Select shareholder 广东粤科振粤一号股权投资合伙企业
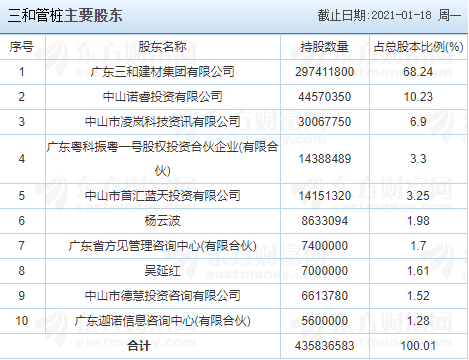 pos(163,159)
